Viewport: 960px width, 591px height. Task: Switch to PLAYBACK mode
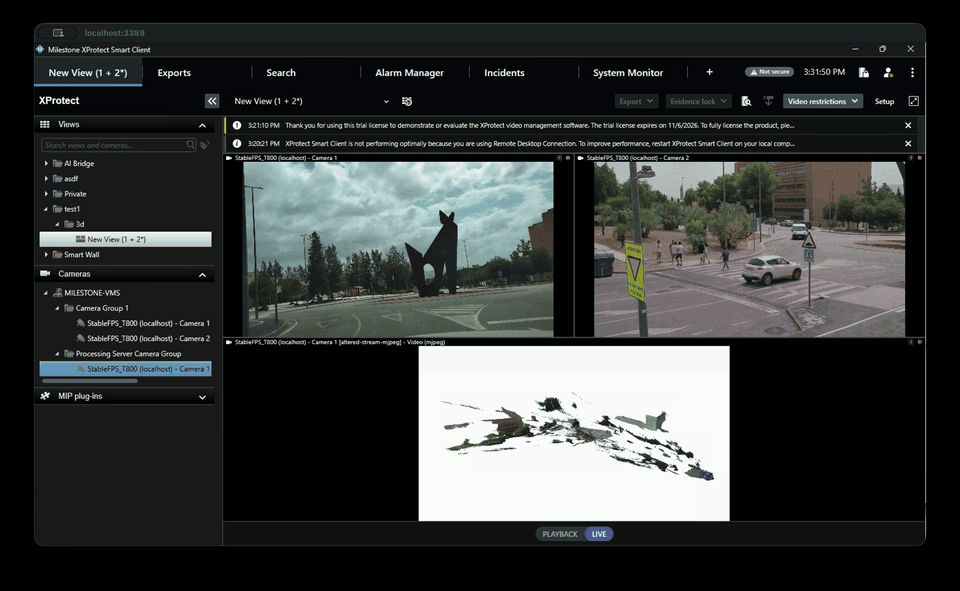click(560, 534)
